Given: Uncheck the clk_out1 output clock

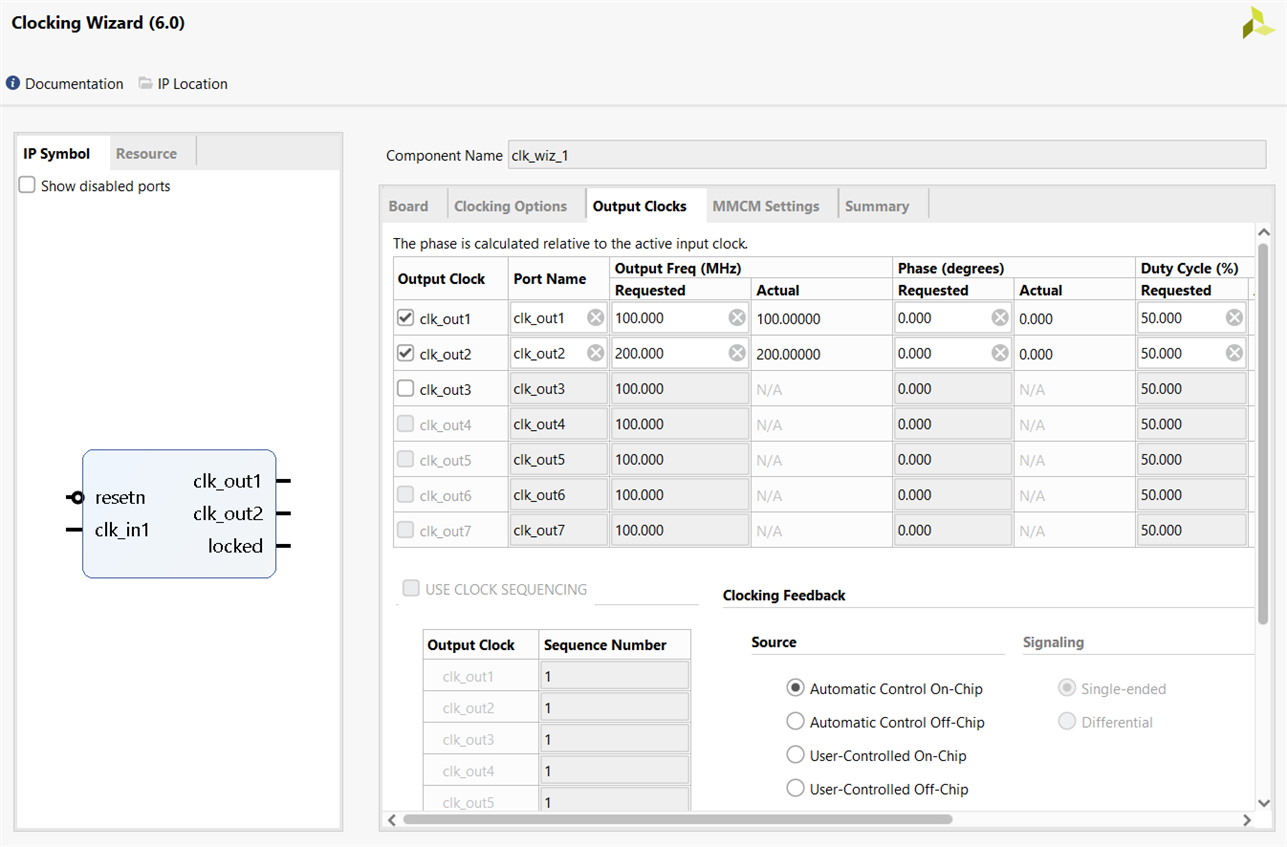Looking at the screenshot, I should coord(406,318).
